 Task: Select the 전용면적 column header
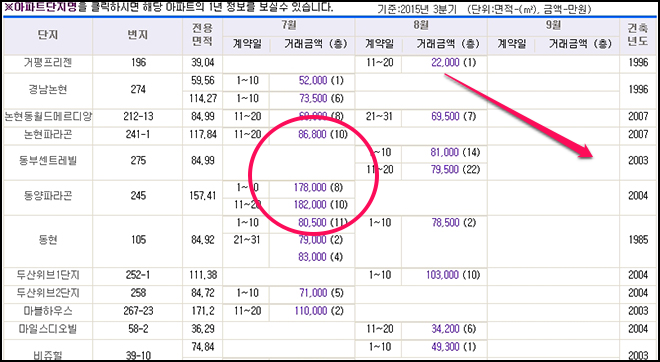[202, 35]
